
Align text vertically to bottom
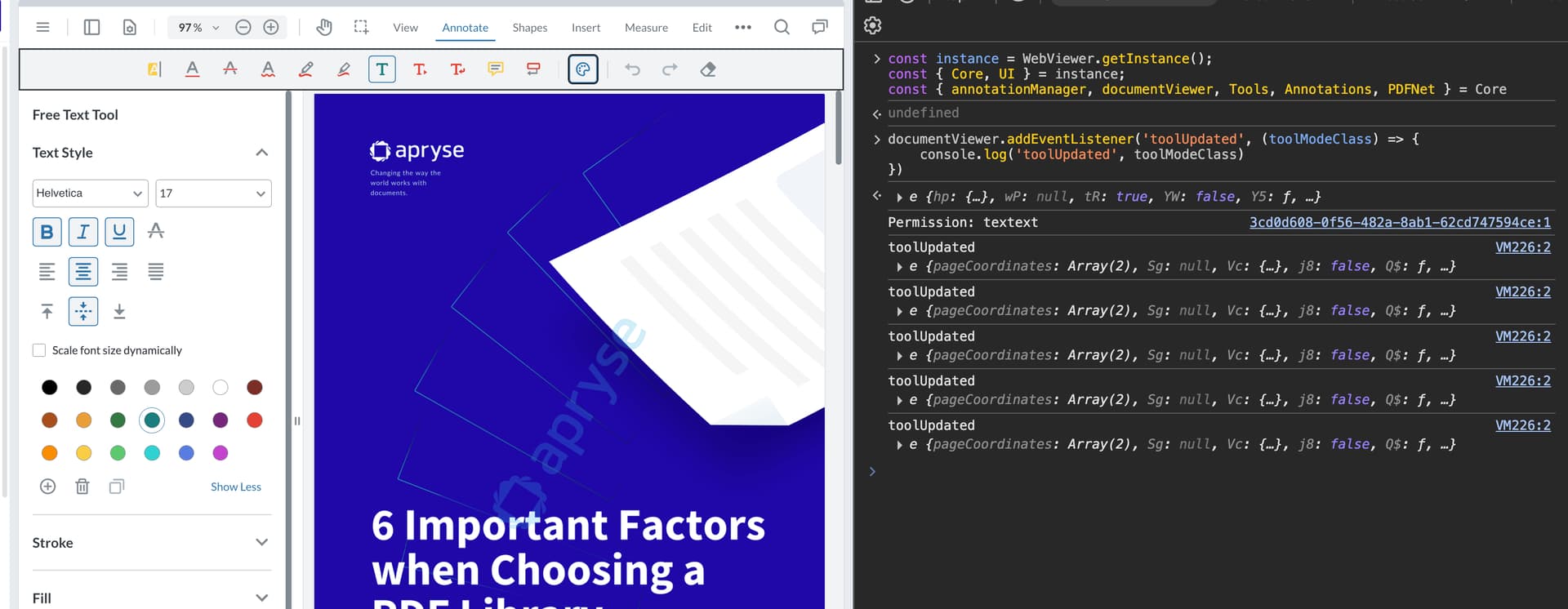(119, 312)
